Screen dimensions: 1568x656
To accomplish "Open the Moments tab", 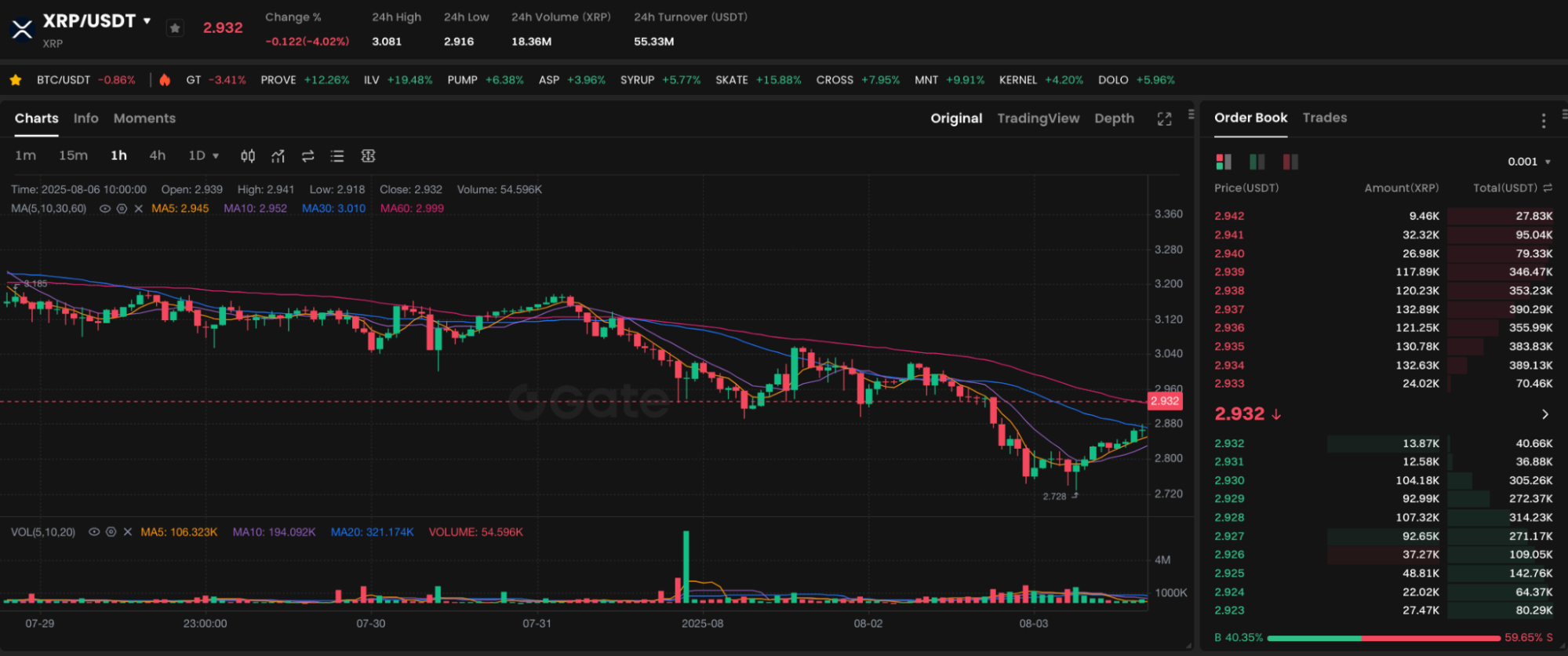I will 144,118.
